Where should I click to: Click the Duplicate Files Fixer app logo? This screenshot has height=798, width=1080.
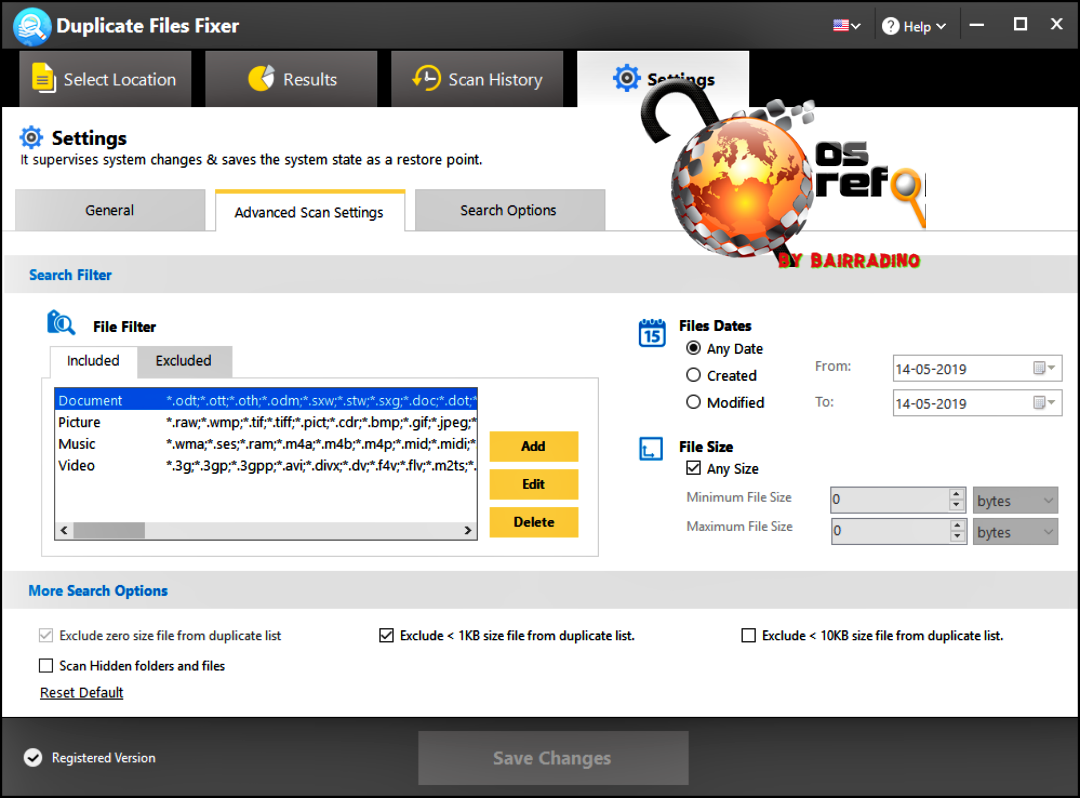point(32,26)
